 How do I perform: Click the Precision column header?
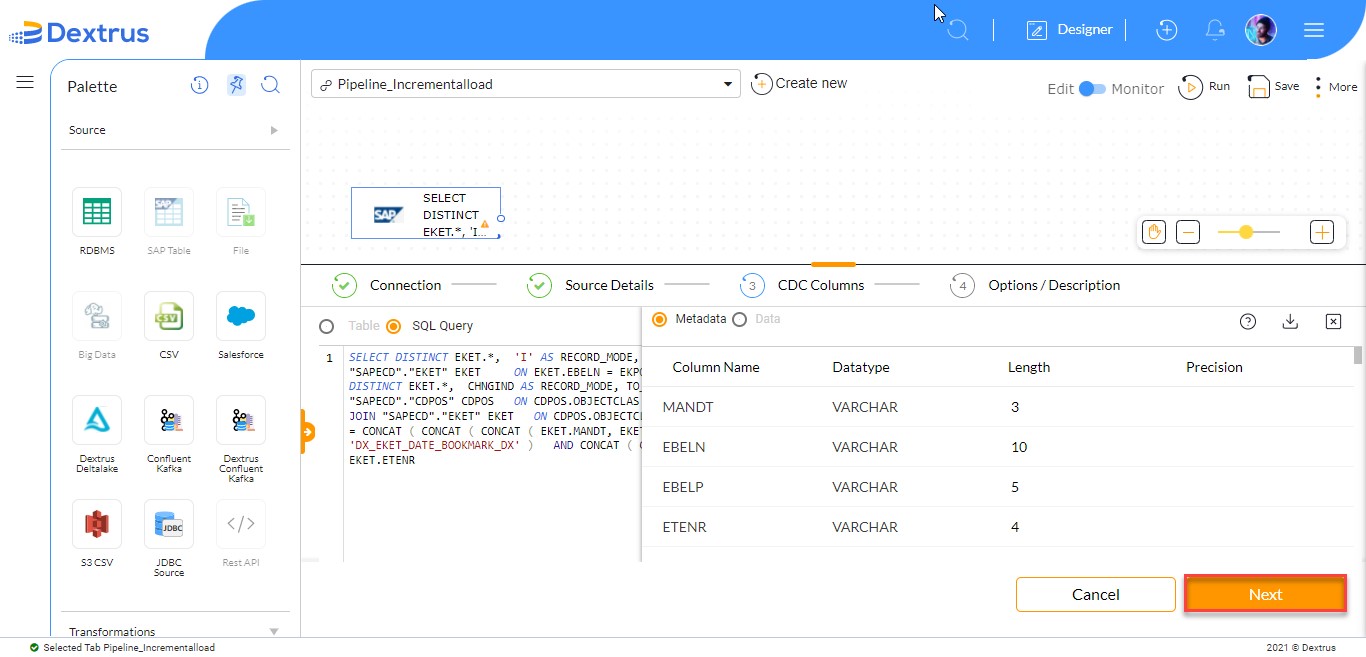coord(1214,367)
